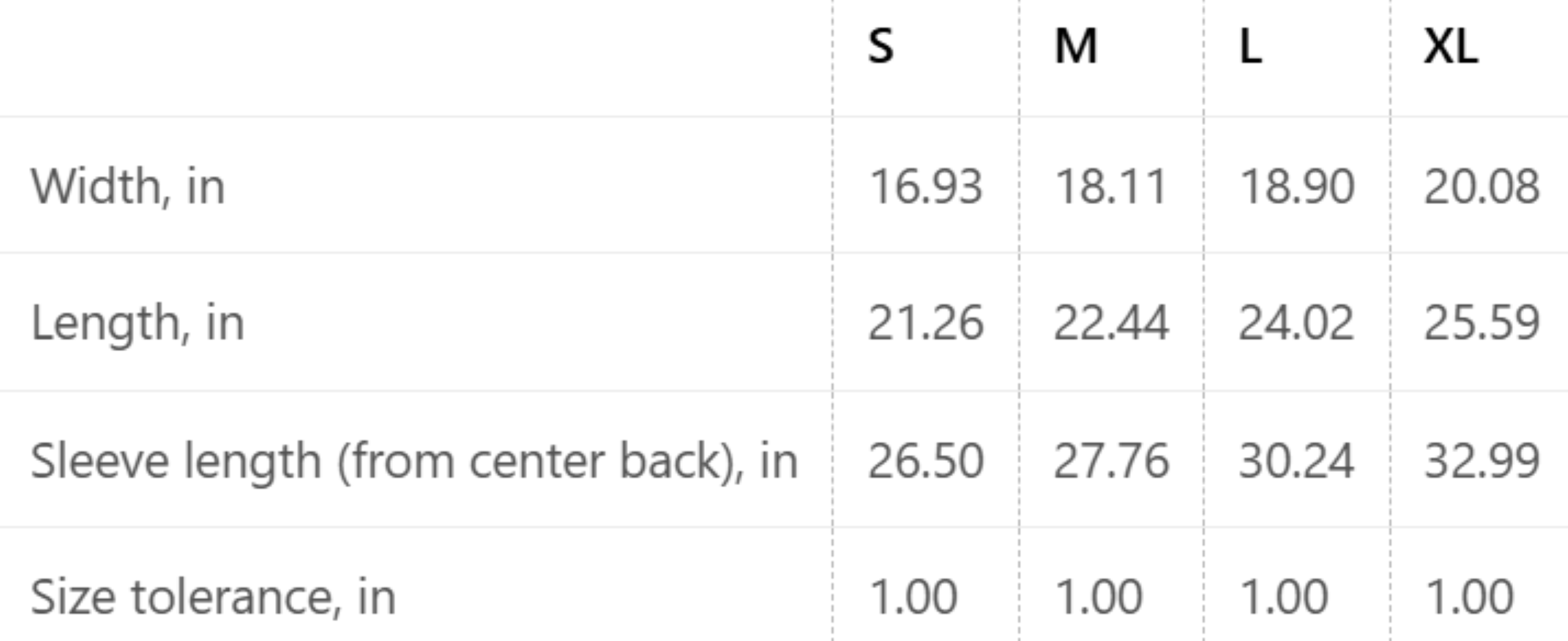Click width value 16.93 for size S
Image resolution: width=1568 pixels, height=641 pixels.
click(925, 186)
